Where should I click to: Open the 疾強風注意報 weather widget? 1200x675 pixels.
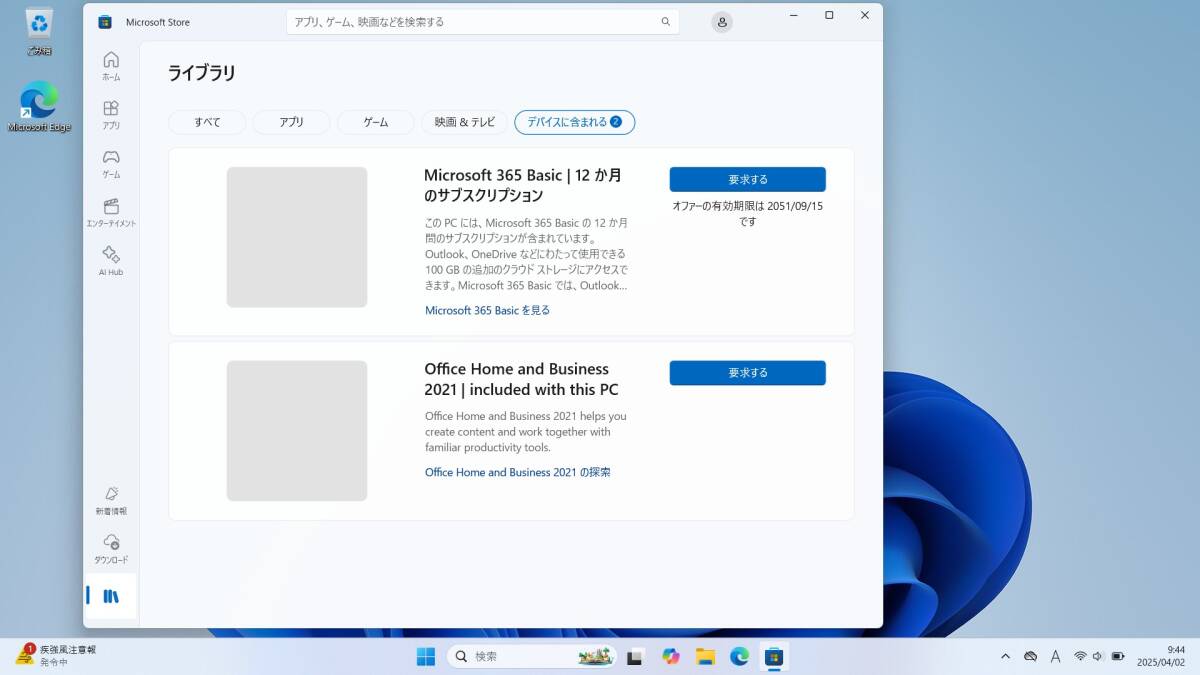click(x=56, y=655)
